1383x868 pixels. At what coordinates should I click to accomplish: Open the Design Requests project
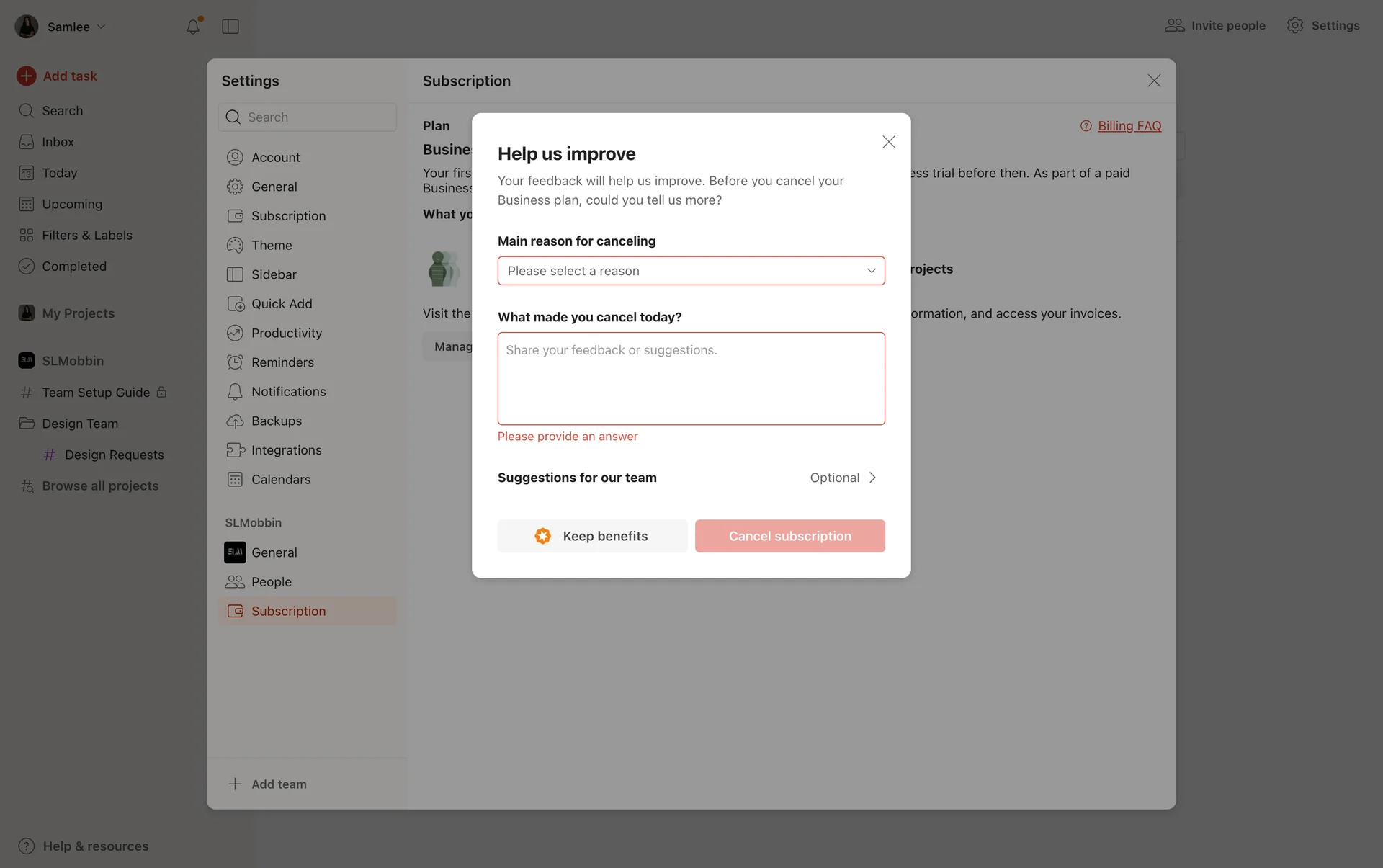(x=114, y=455)
